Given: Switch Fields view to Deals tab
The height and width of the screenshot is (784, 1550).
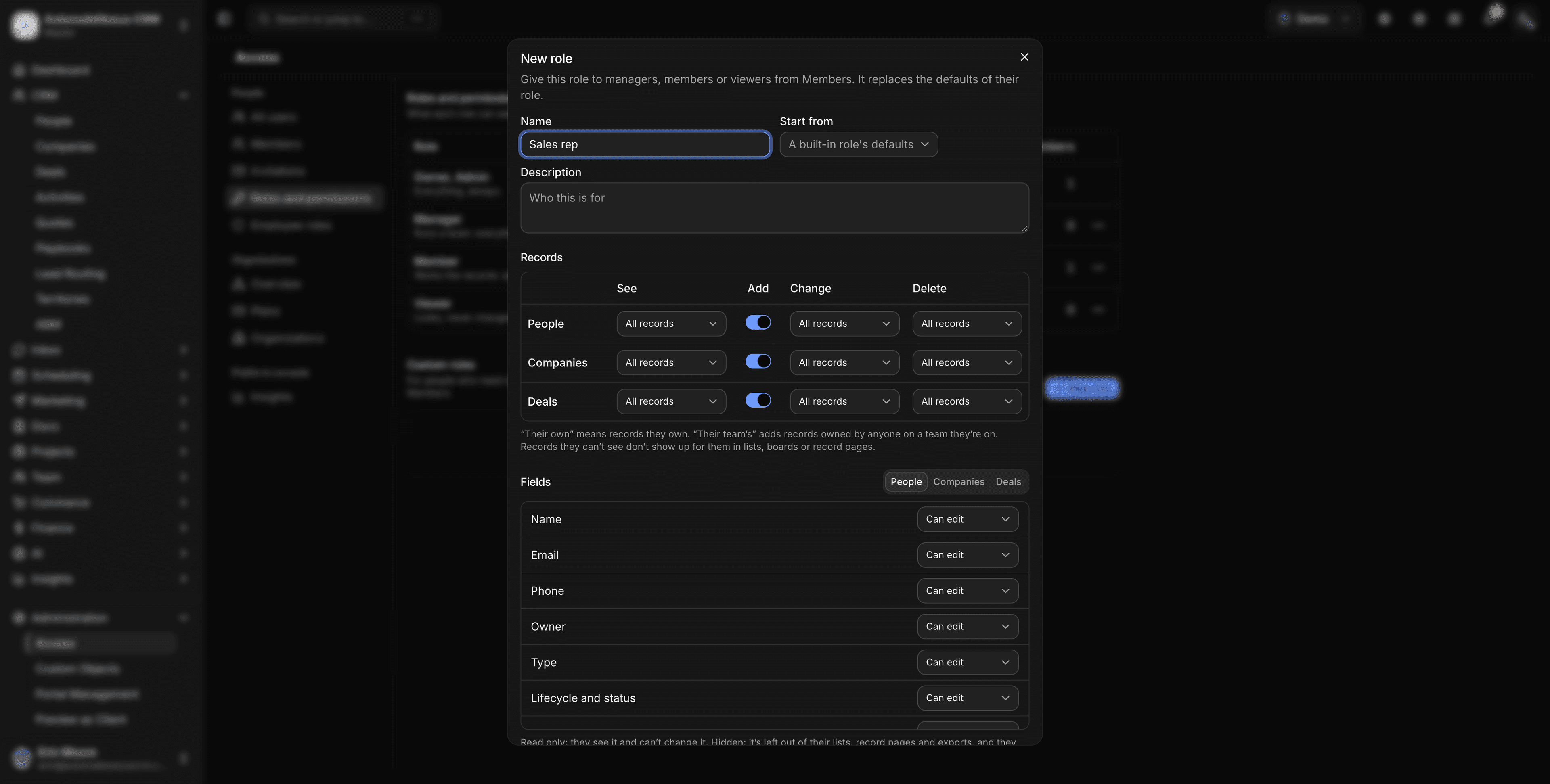Looking at the screenshot, I should click(1008, 482).
